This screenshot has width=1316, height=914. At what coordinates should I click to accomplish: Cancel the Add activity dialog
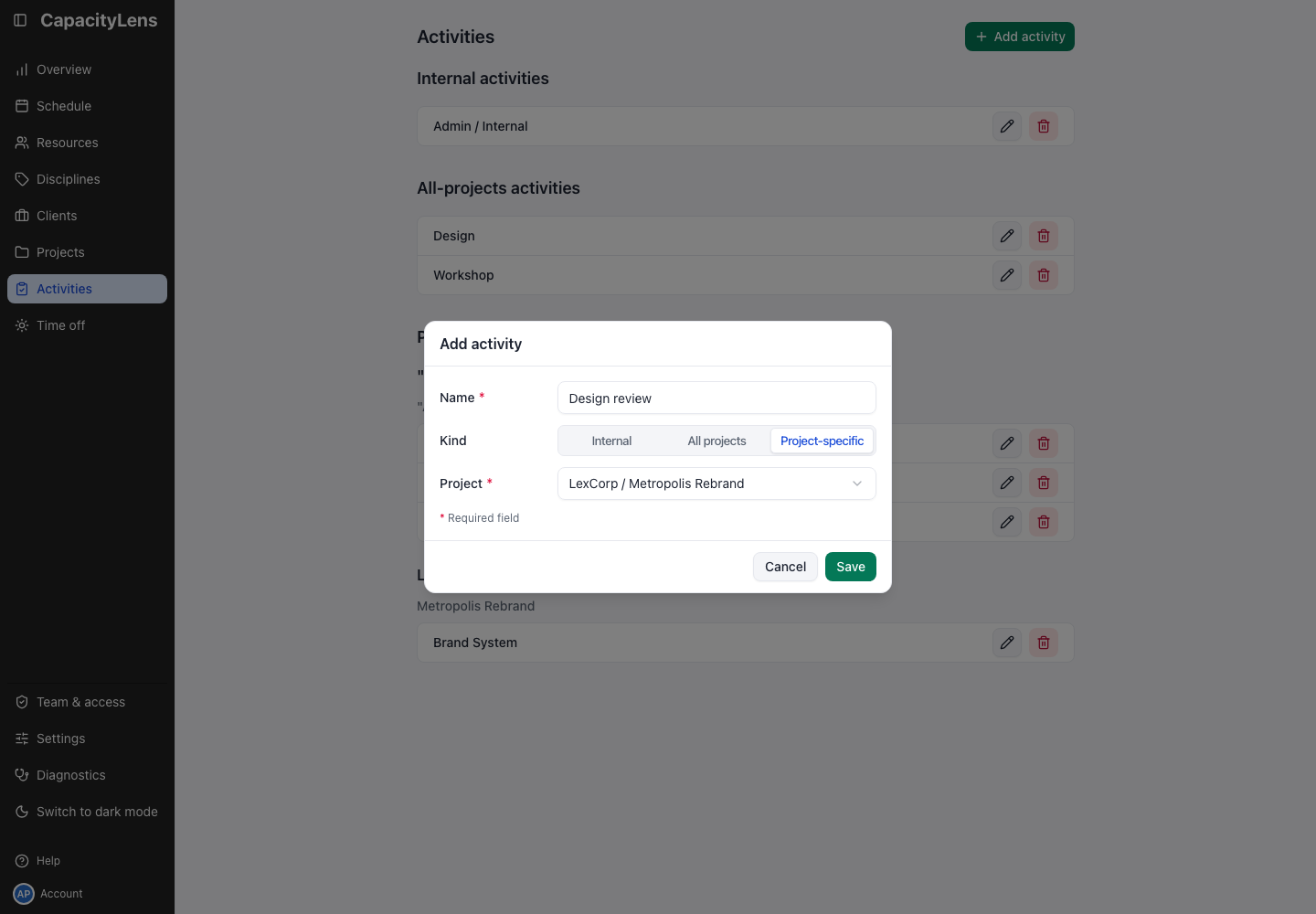point(785,567)
